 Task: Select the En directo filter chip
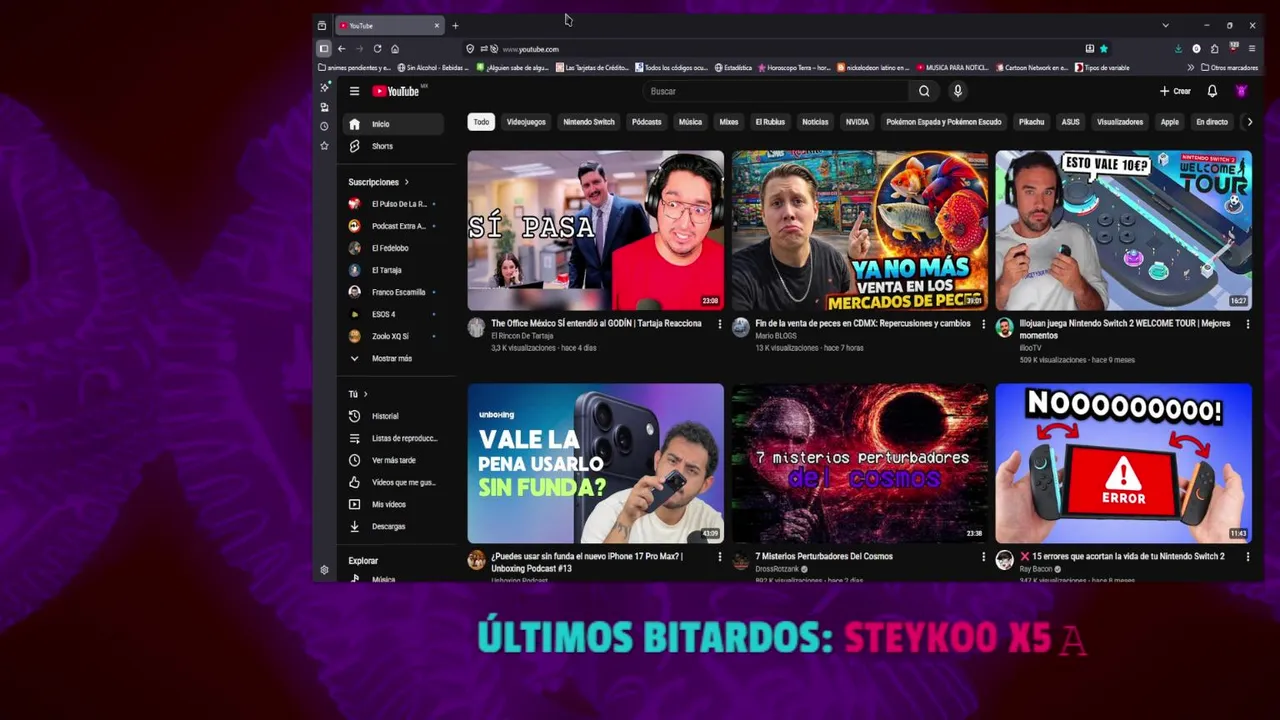(1211, 122)
